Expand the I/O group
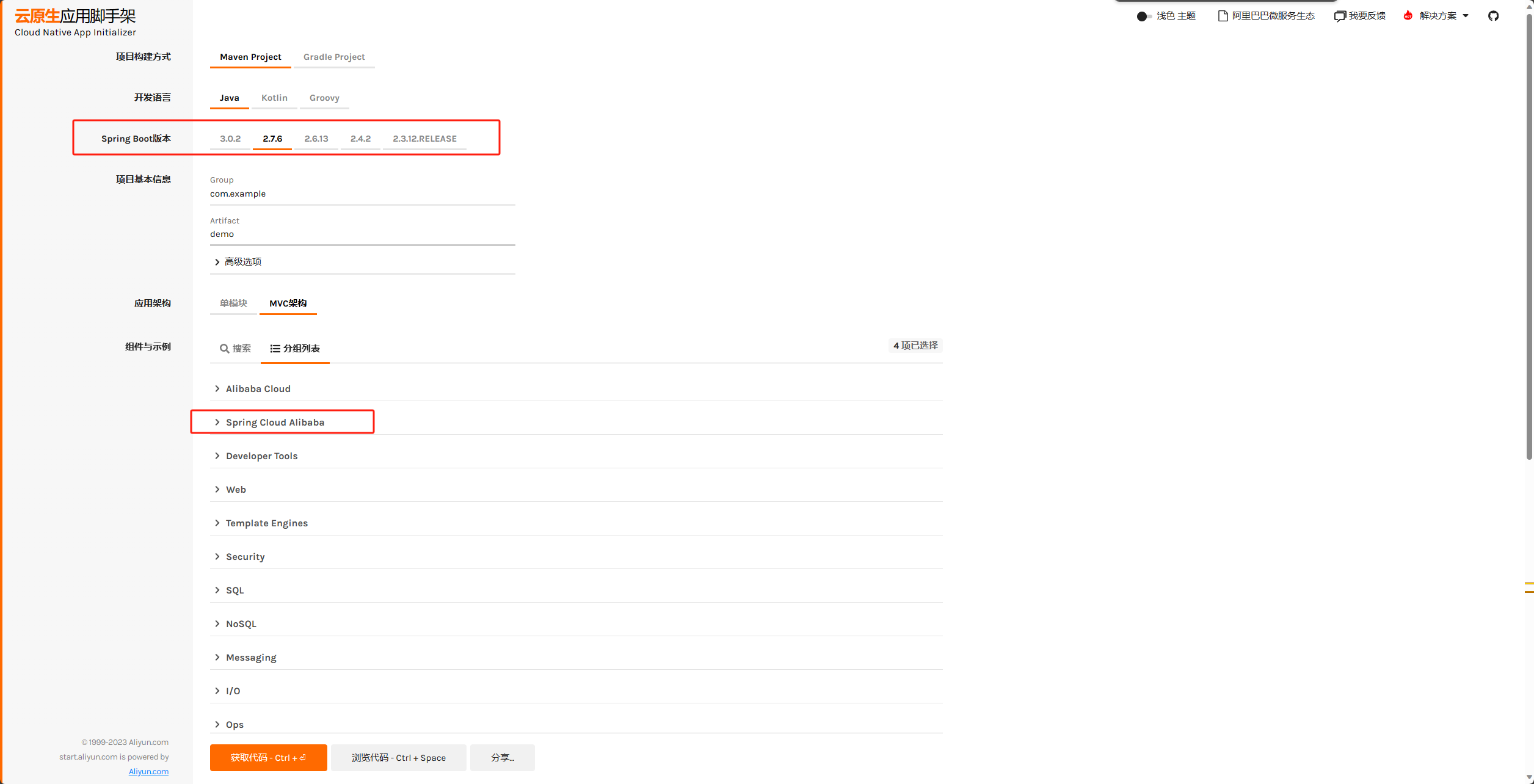1534x784 pixels. (576, 691)
